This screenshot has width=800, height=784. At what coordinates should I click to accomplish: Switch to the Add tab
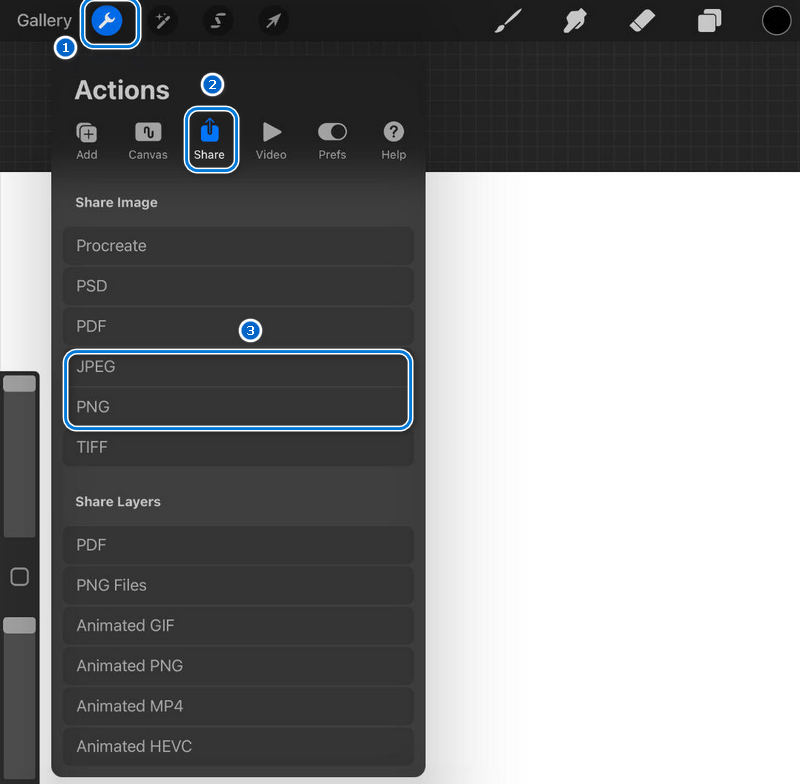pyautogui.click(x=87, y=141)
